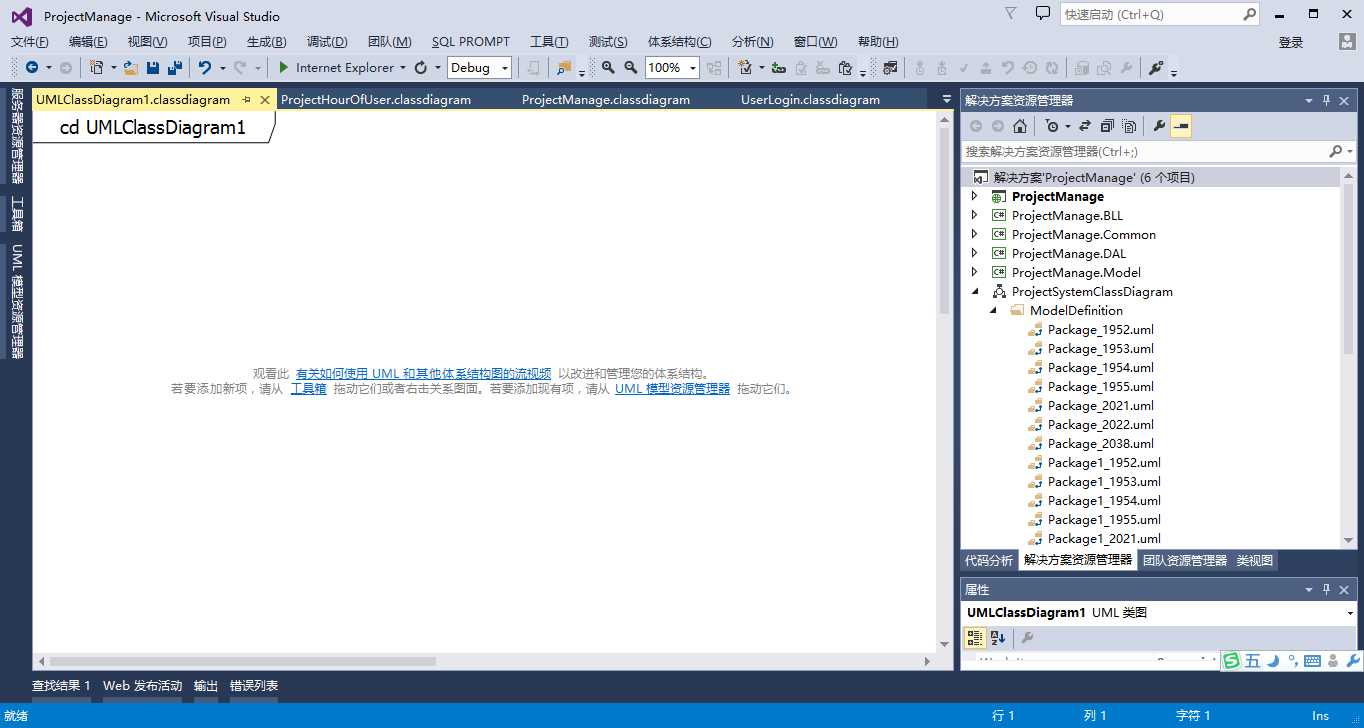Open the Internet Explorer browser dropdown arrow

403,68
